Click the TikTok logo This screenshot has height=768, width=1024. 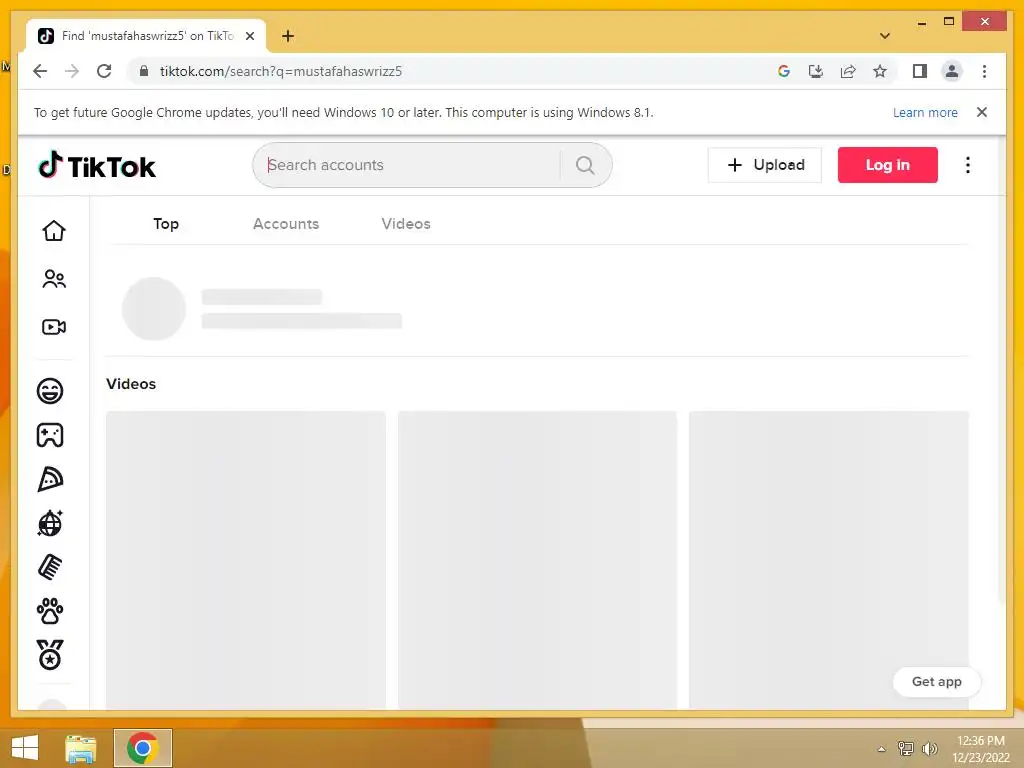coord(97,166)
